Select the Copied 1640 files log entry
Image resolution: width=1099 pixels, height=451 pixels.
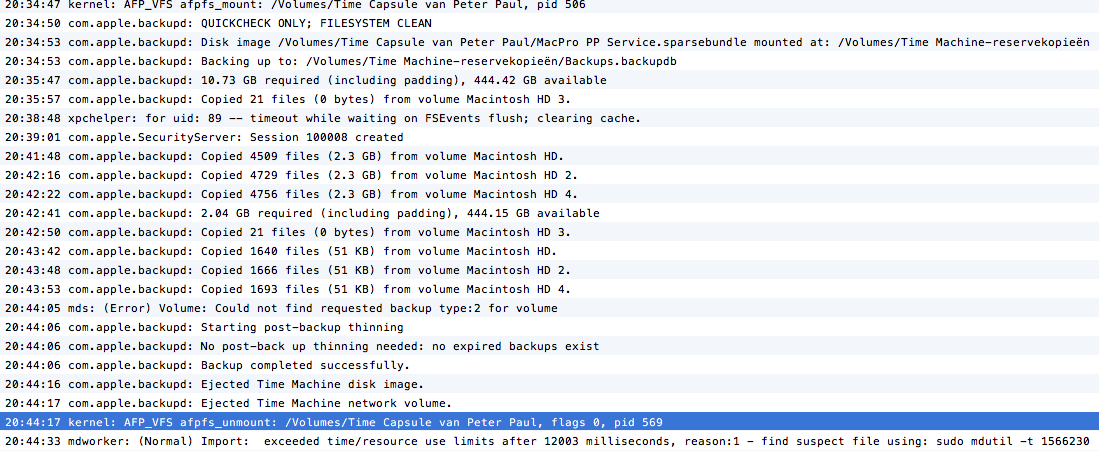pos(550,250)
